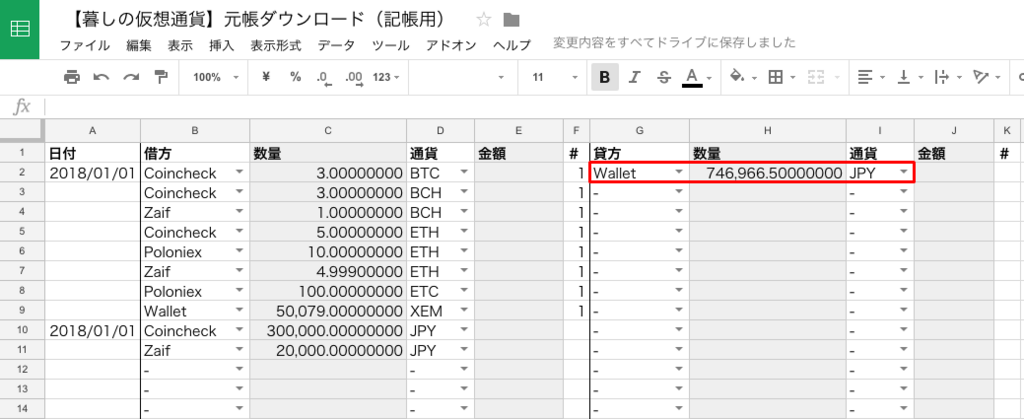The height and width of the screenshot is (419, 1024).
Task: Select cell containing 50,079.00000000
Action: 328,311
